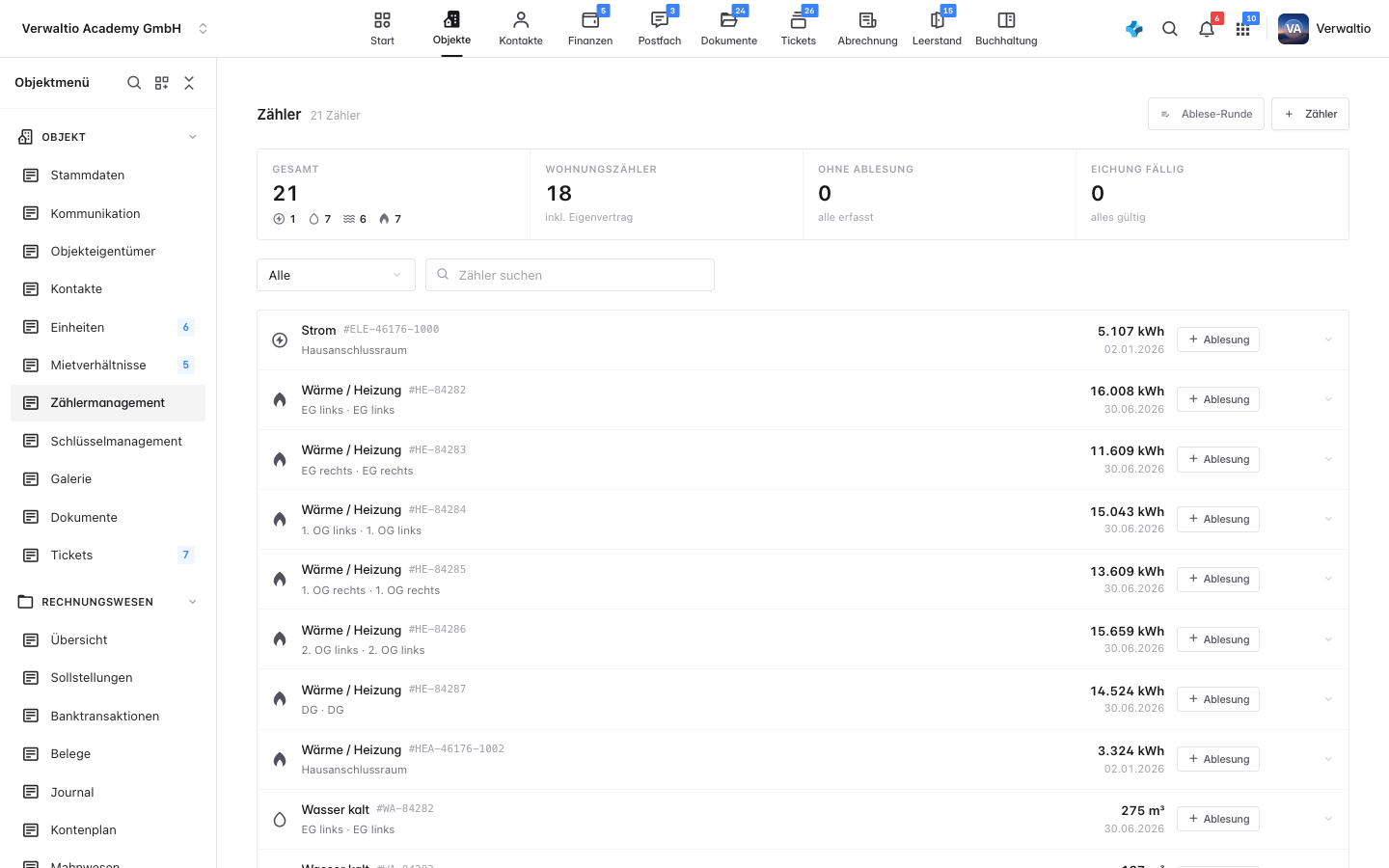Open the Verwaltio Academy GmbH switcher

[x=115, y=29]
